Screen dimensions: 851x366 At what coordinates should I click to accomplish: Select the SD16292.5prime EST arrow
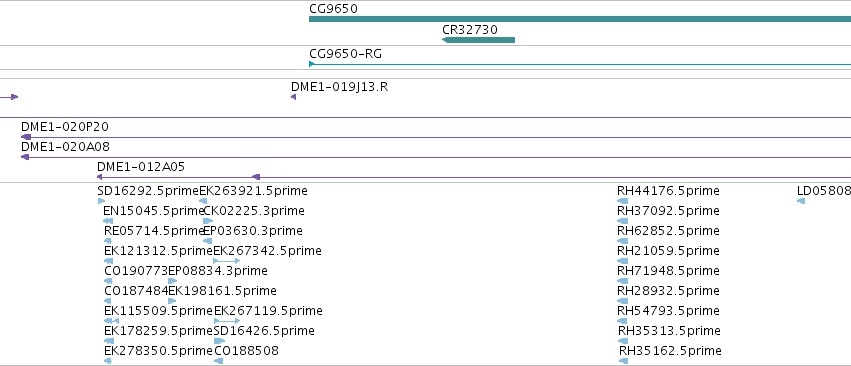coord(101,201)
